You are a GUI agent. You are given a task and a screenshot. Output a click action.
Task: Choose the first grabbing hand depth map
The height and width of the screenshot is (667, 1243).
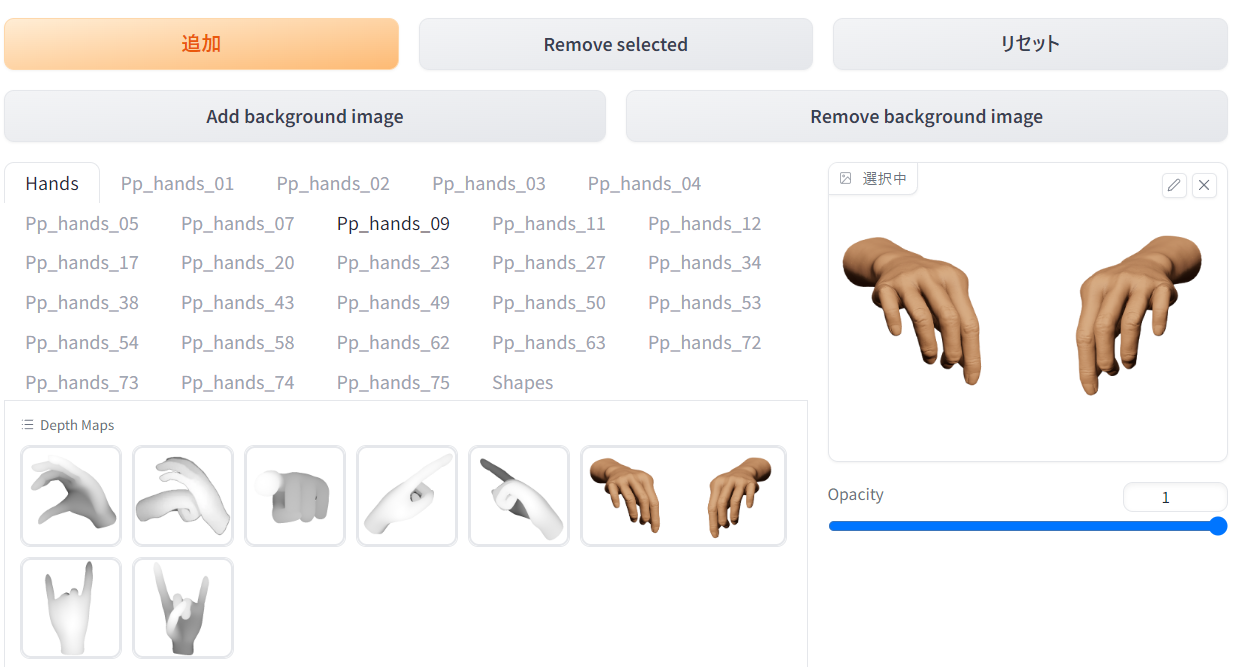coord(71,496)
